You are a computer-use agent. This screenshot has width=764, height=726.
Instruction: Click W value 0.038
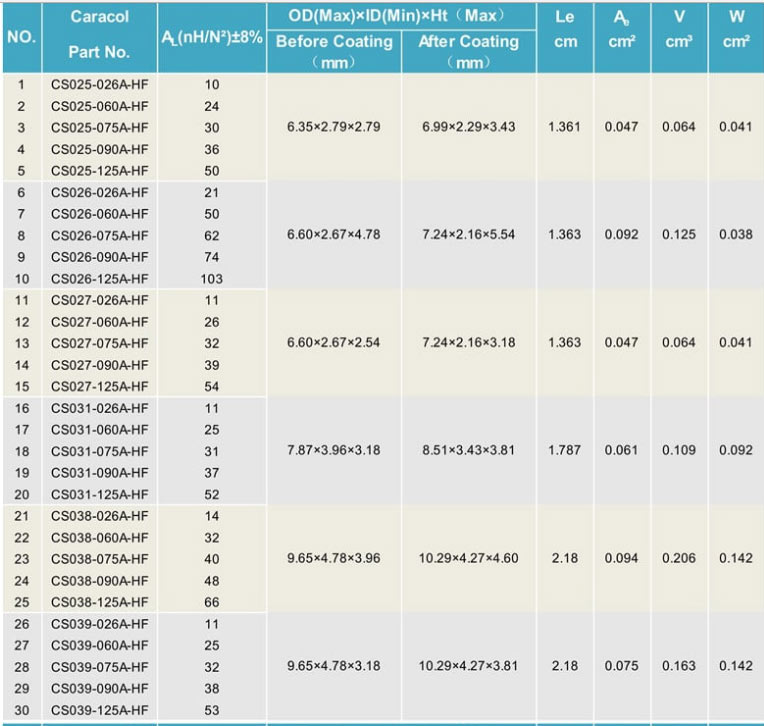click(x=736, y=234)
